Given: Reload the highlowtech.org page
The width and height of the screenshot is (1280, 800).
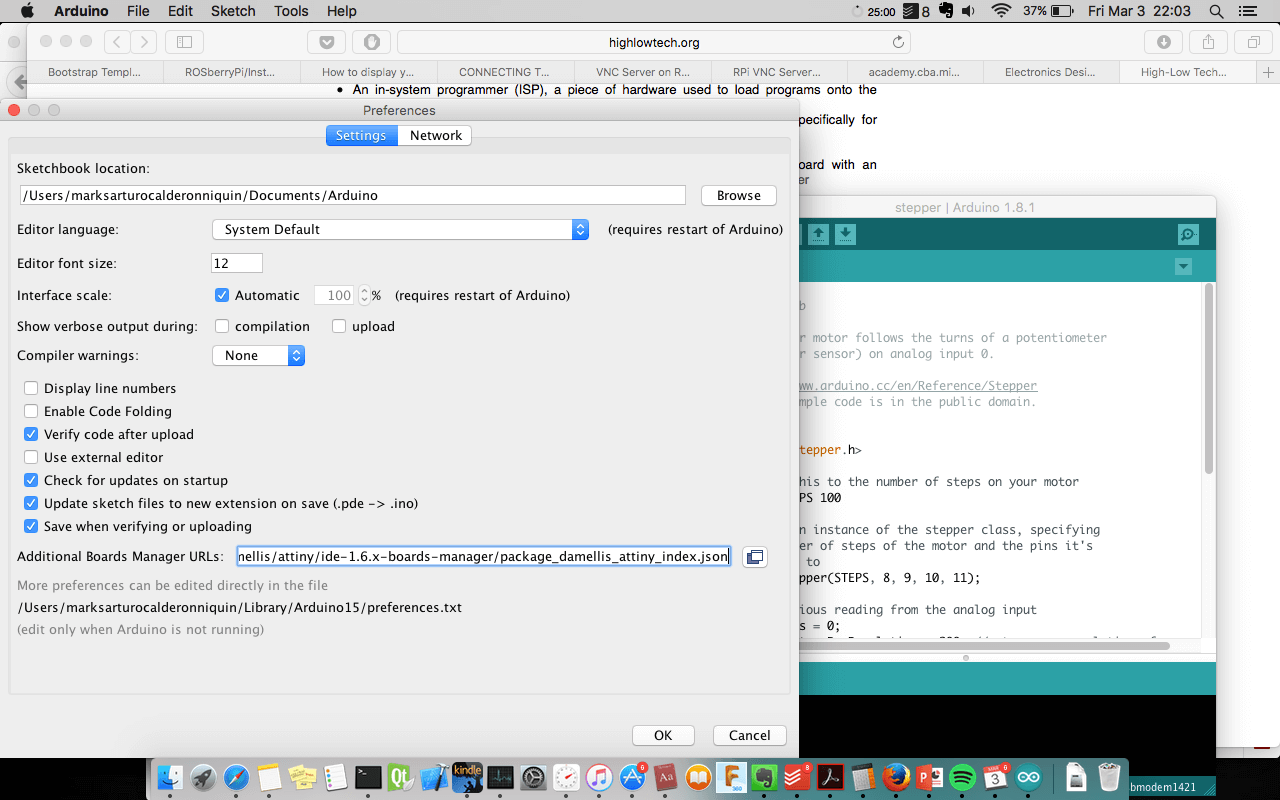Looking at the screenshot, I should coord(898,42).
